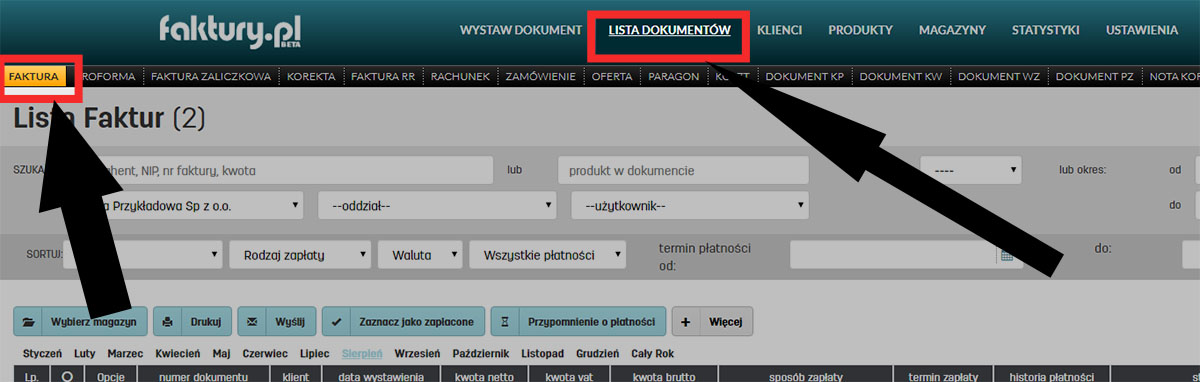Click the calendar icon beside termin płatności
This screenshot has height=382, width=1200.
[1007, 256]
